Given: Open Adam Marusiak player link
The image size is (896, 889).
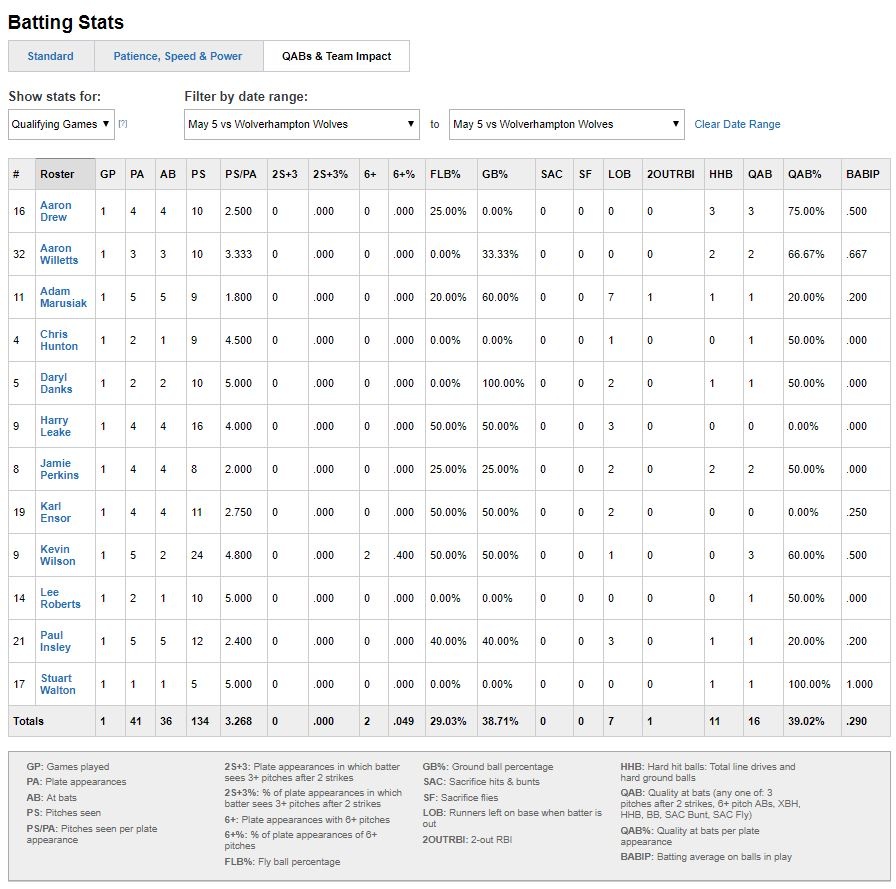Looking at the screenshot, I should coord(63,297).
